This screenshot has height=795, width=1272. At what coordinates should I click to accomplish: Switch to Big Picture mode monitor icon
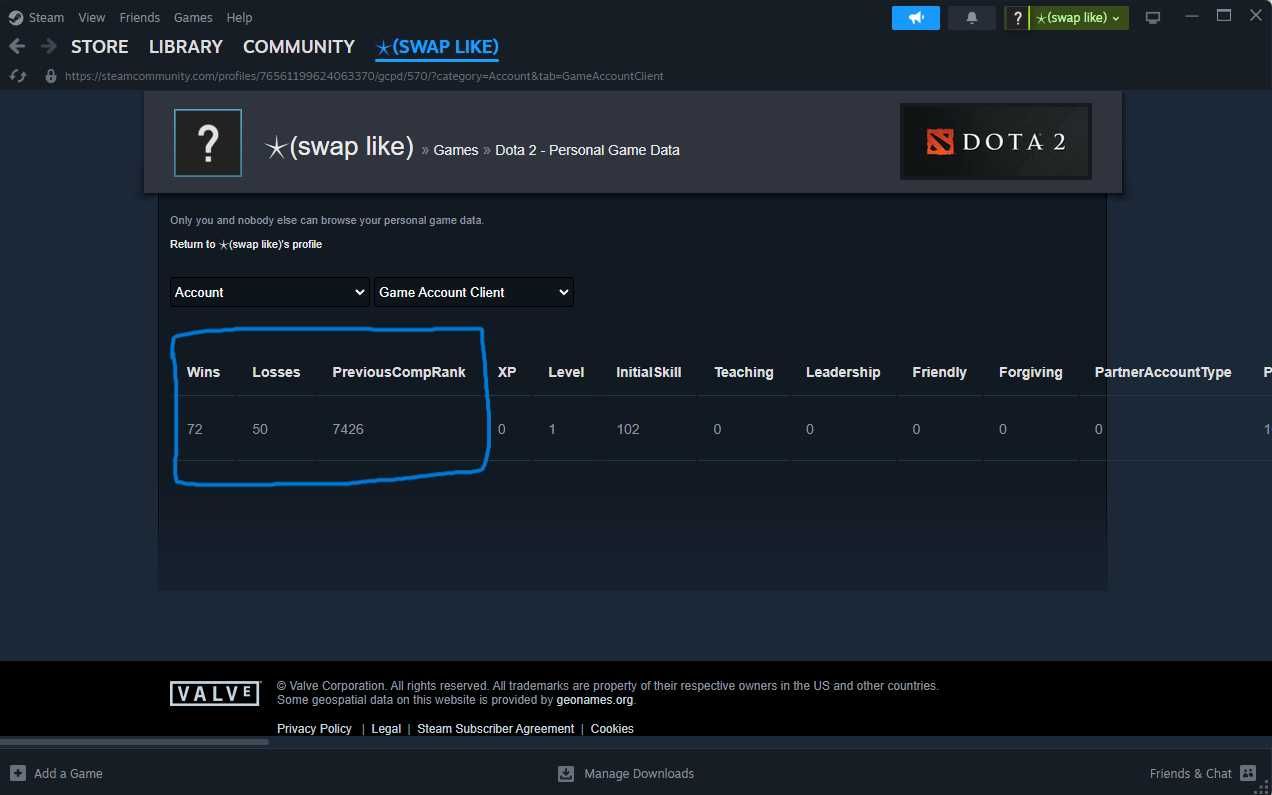[x=1153, y=18]
